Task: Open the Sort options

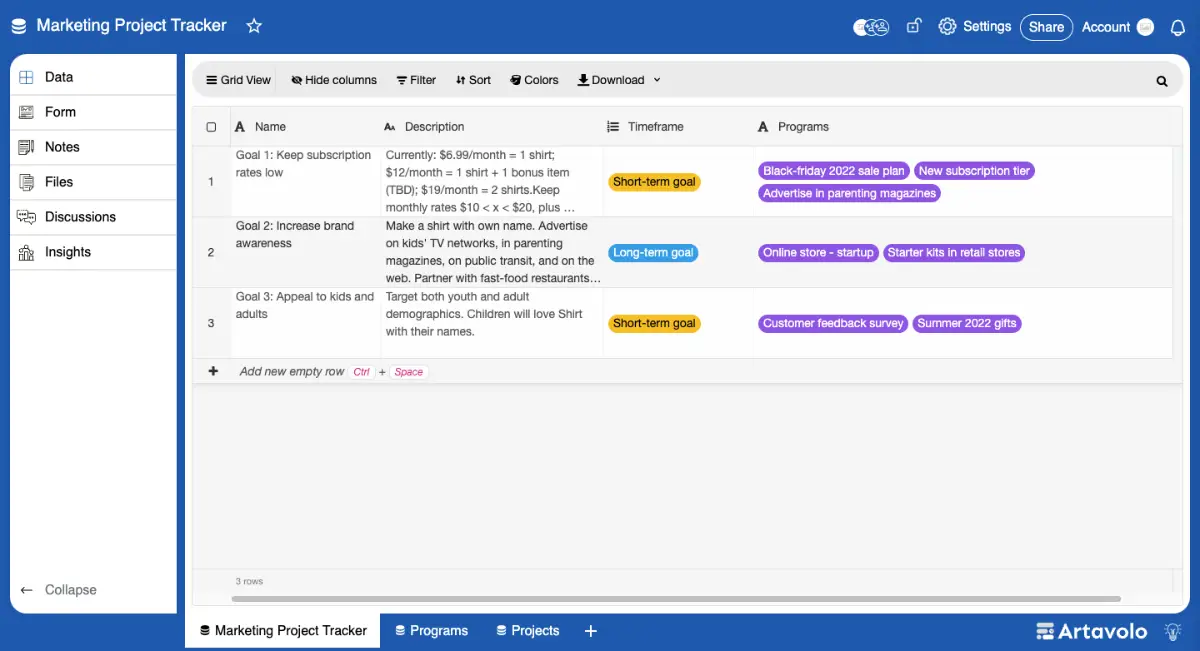Action: pyautogui.click(x=473, y=80)
